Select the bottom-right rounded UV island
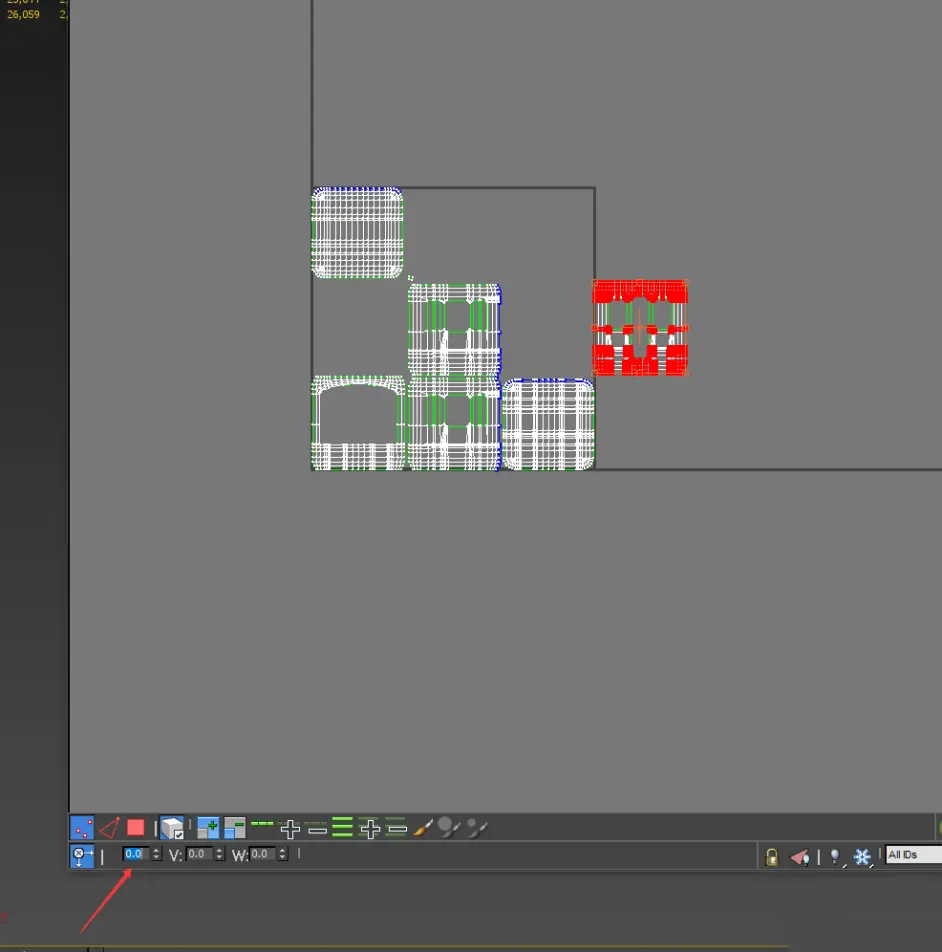This screenshot has height=952, width=942. coord(548,424)
